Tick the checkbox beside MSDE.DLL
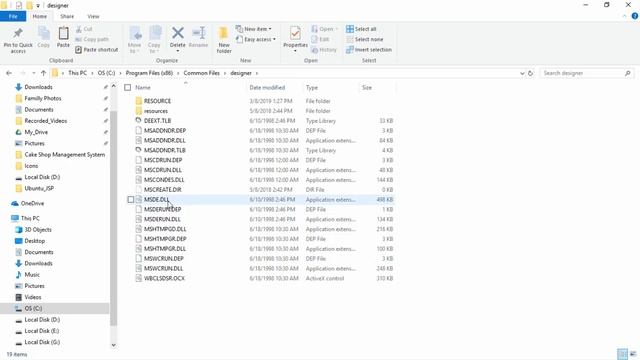Image resolution: width=640 pixels, height=360 pixels. pyautogui.click(x=131, y=200)
